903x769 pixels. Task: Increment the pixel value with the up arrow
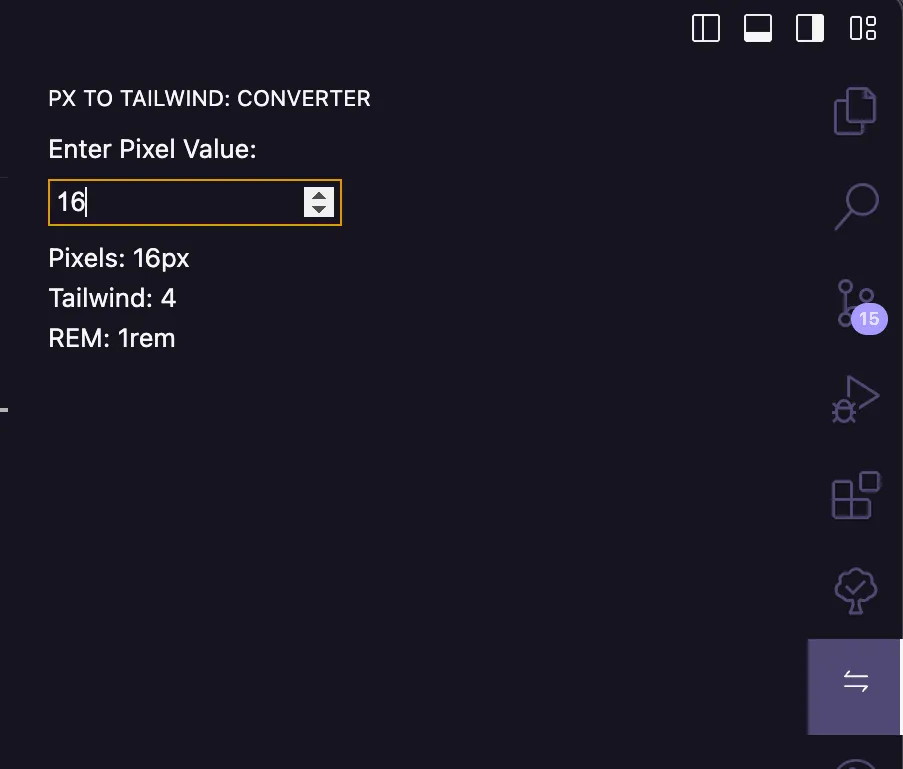[x=319, y=195]
